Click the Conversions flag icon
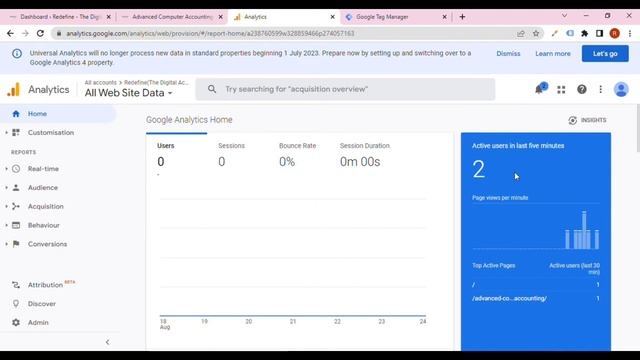 (x=16, y=244)
